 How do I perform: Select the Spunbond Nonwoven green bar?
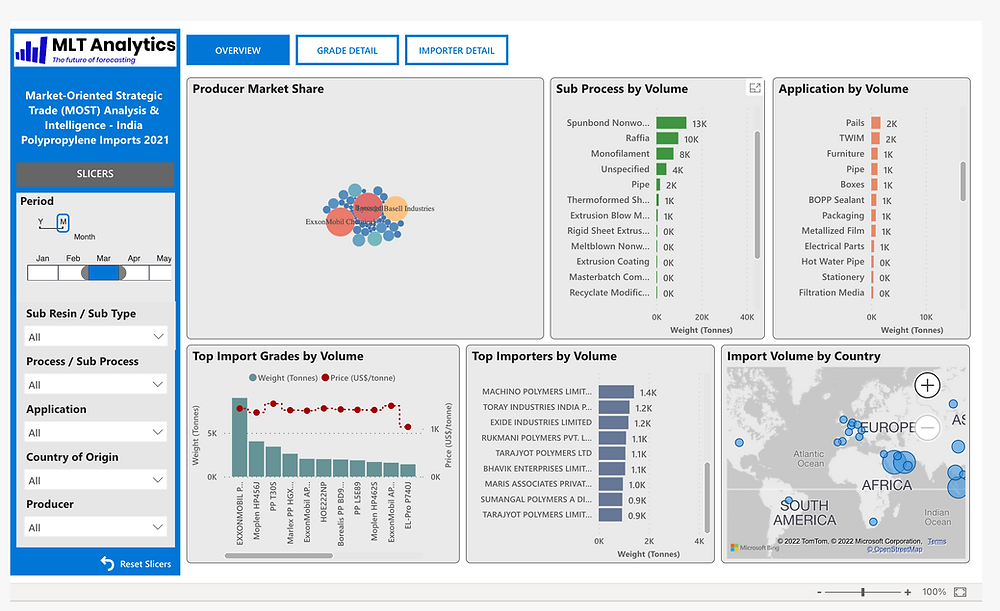tap(671, 122)
